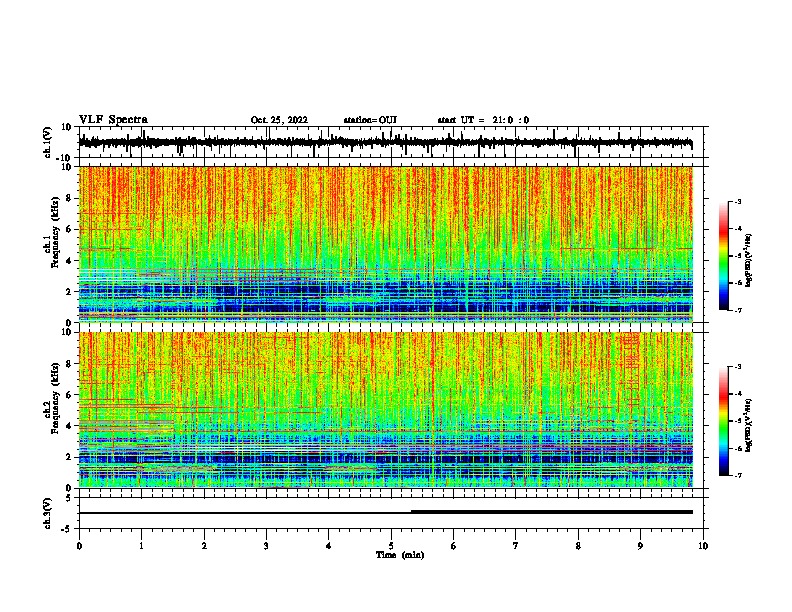The width and height of the screenshot is (792, 612).
Task: Click the "-4" tick on ch.2 colorbar
Action: pos(737,394)
